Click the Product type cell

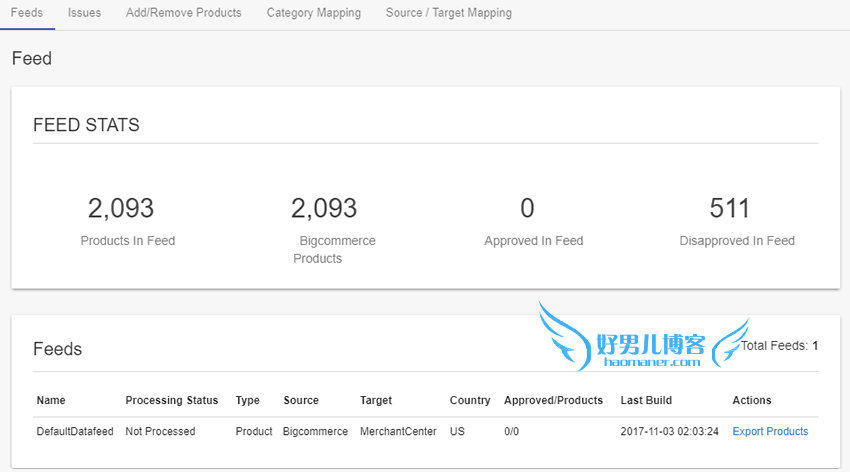tap(254, 431)
